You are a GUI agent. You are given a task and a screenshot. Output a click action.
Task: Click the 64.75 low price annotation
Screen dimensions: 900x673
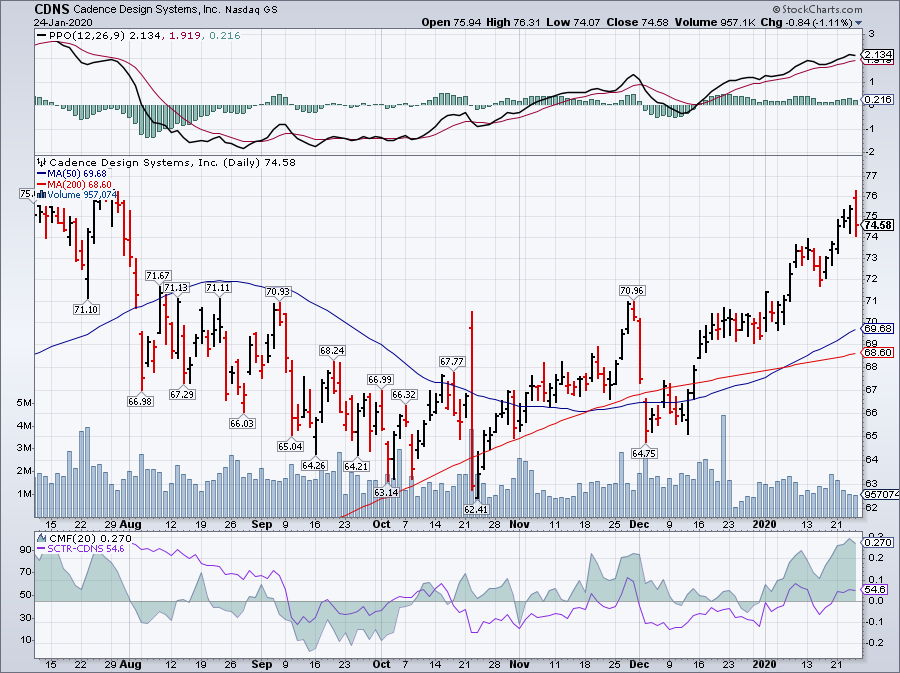[643, 453]
